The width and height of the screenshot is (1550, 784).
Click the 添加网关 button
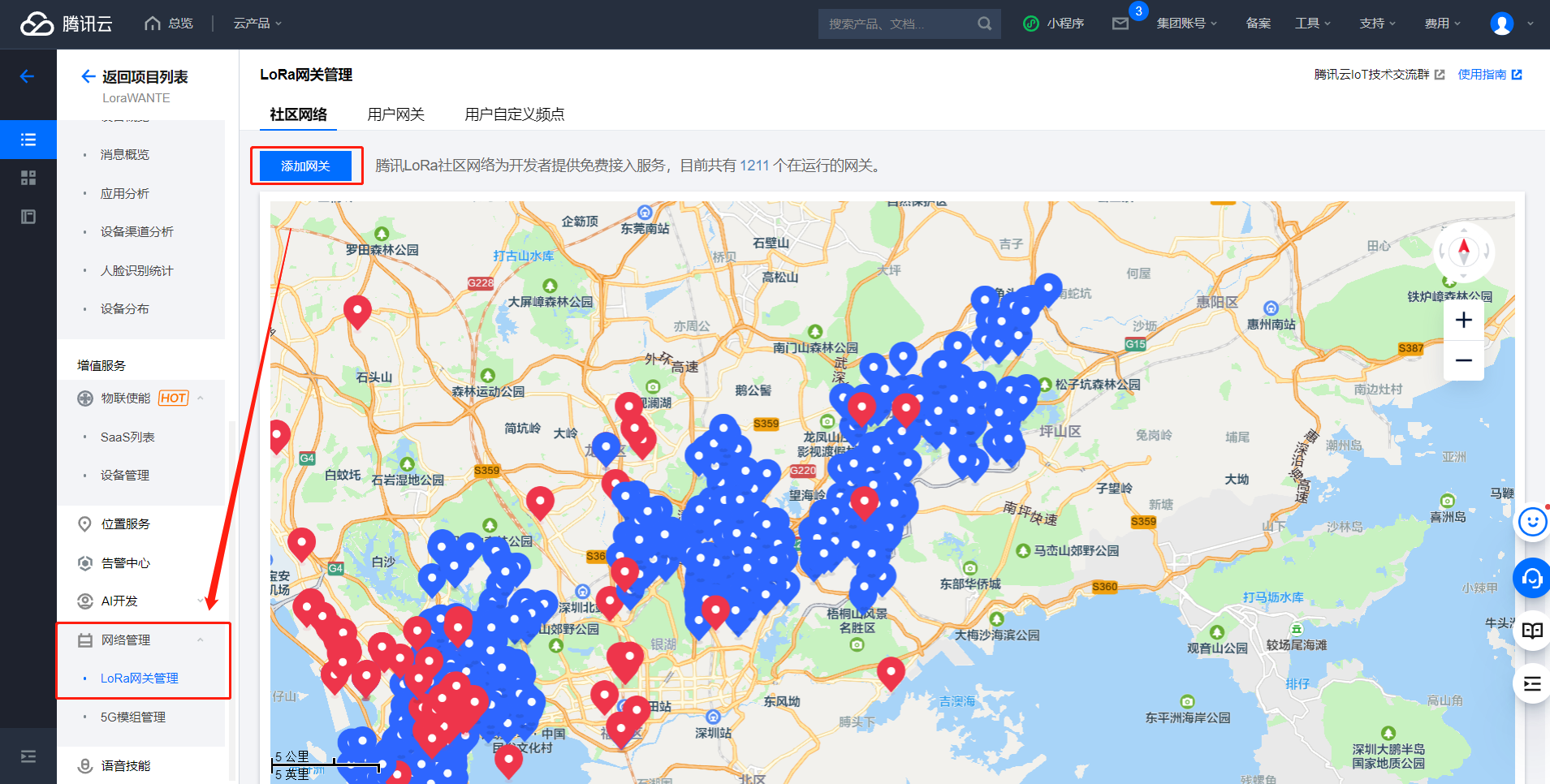(305, 166)
